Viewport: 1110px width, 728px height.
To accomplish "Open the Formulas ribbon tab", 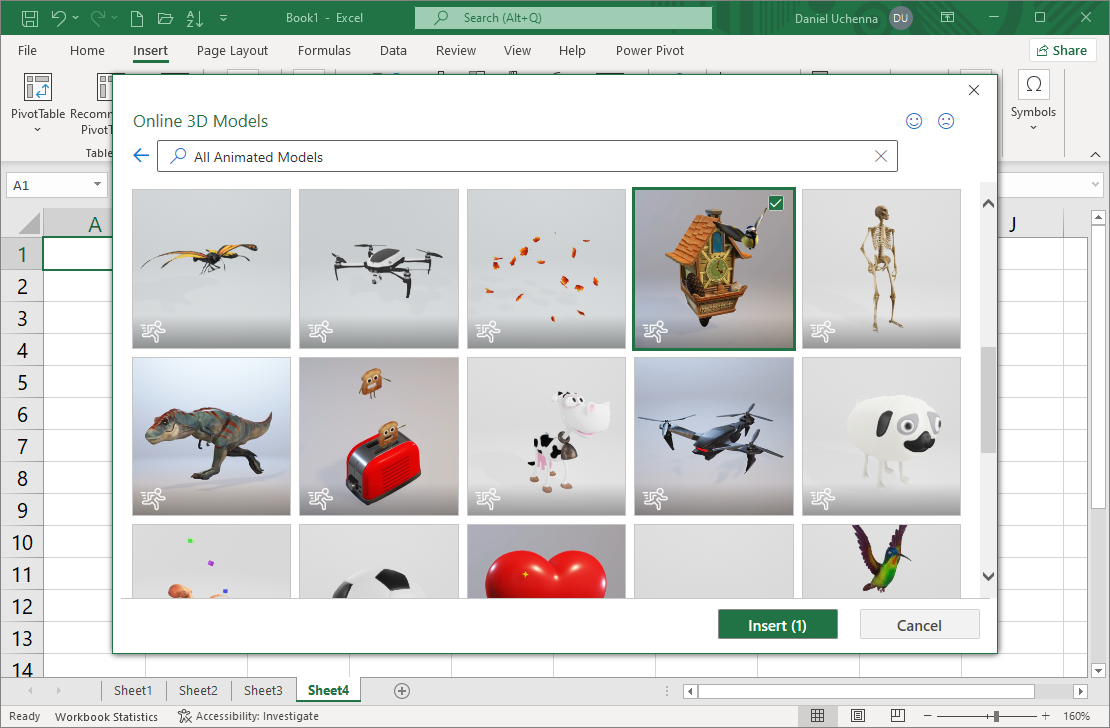I will click(x=324, y=50).
